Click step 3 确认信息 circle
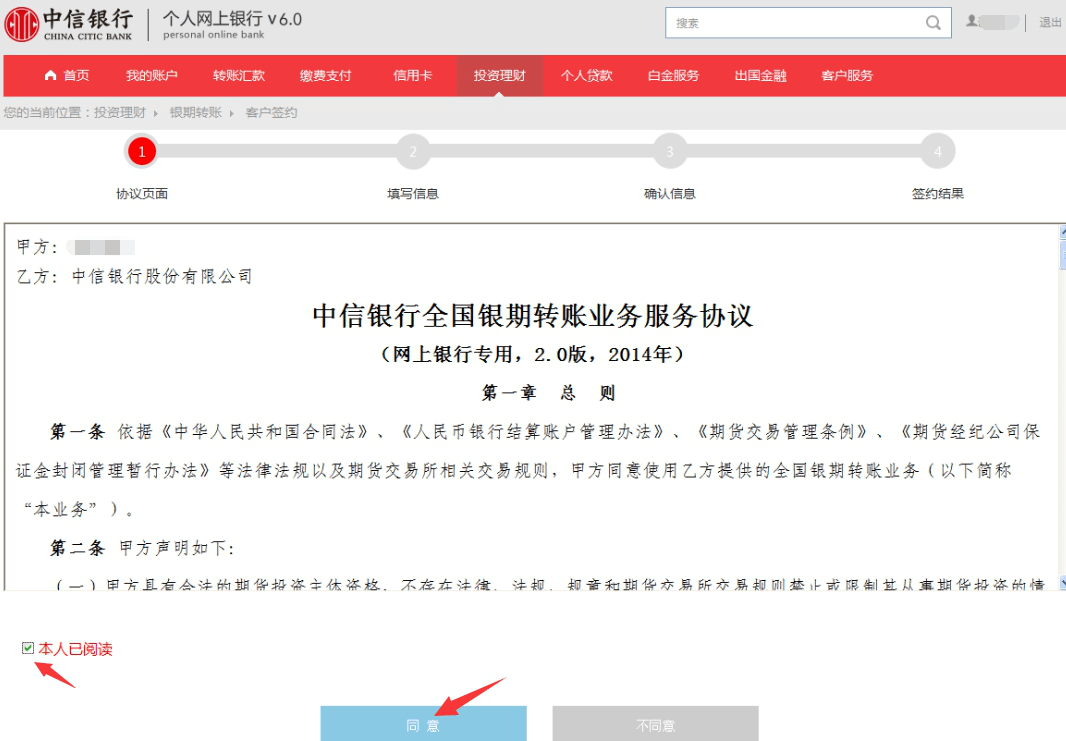1066x741 pixels. click(x=670, y=151)
